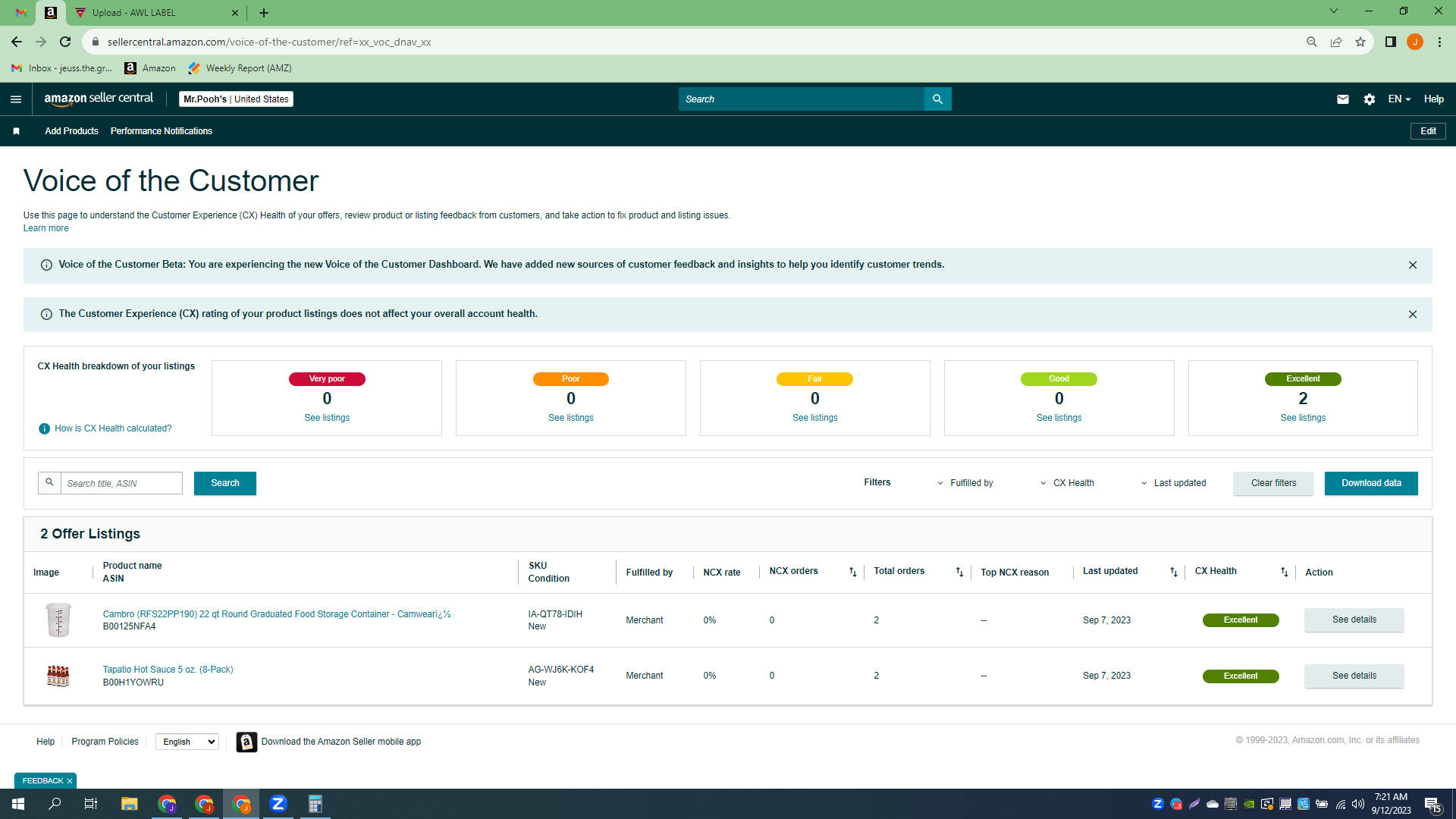Viewport: 1456px width, 819px height.
Task: Open the EN language dropdown in header
Action: tap(1399, 99)
